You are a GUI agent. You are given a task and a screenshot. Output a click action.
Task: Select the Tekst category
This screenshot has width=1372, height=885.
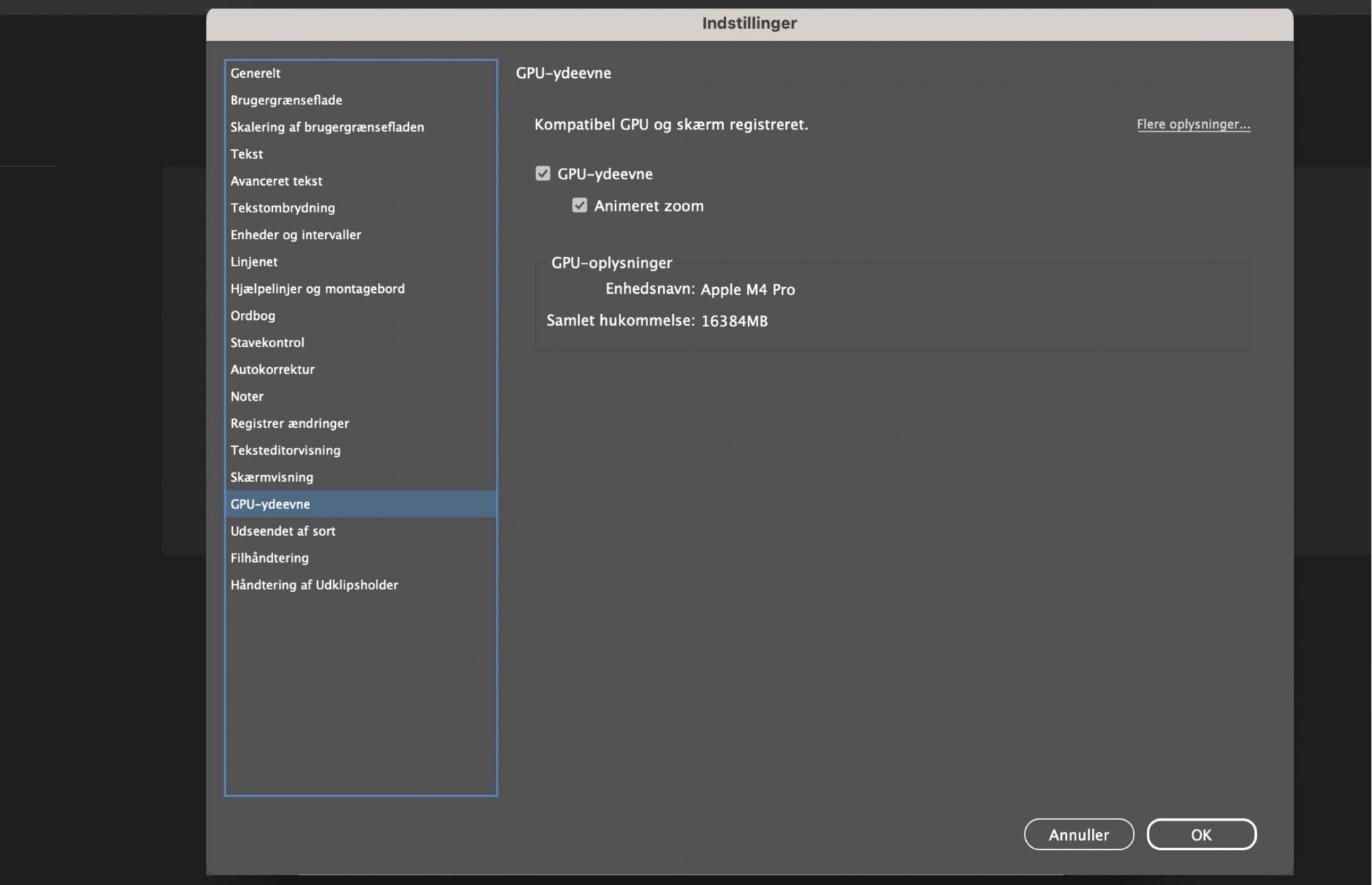click(247, 154)
